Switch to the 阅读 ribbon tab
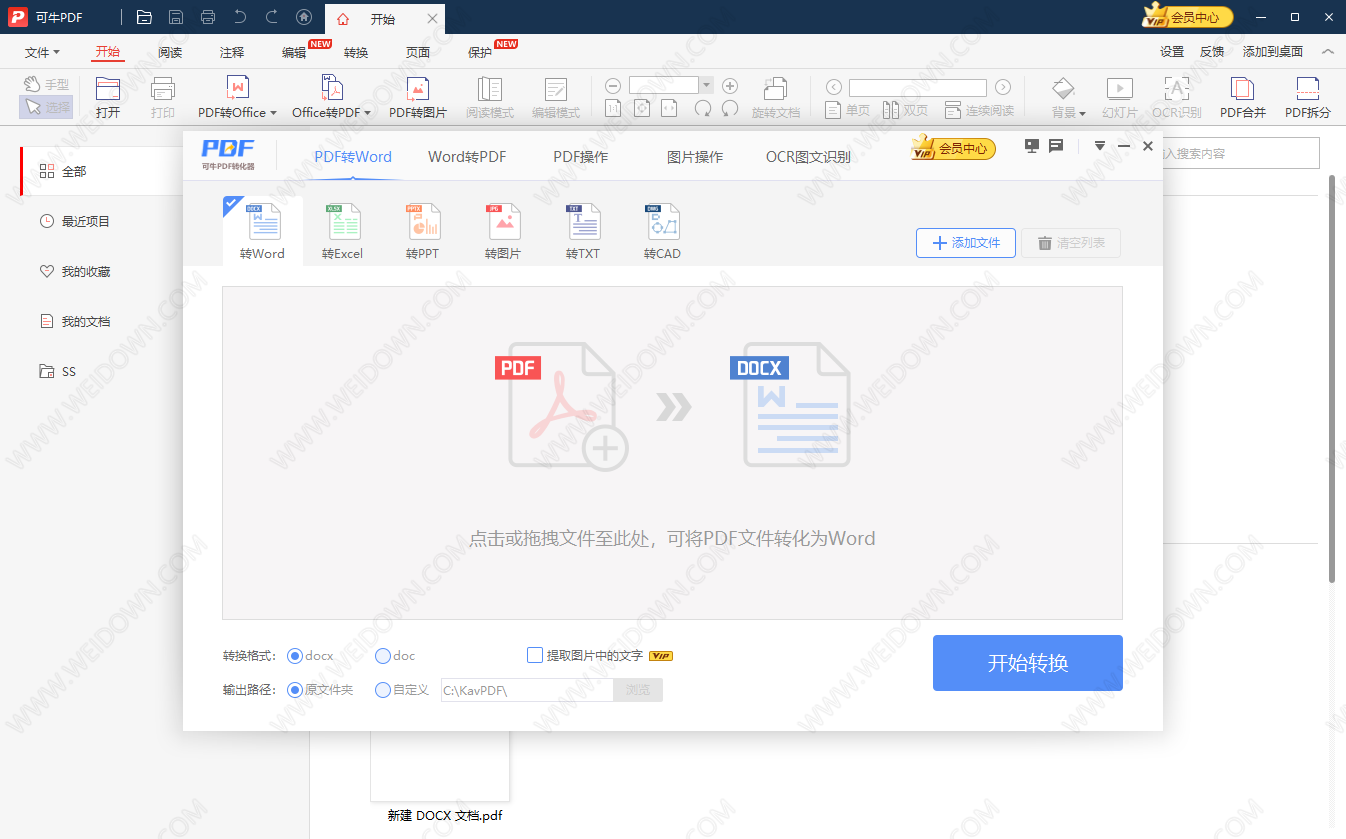The height and width of the screenshot is (839, 1346). [x=170, y=52]
